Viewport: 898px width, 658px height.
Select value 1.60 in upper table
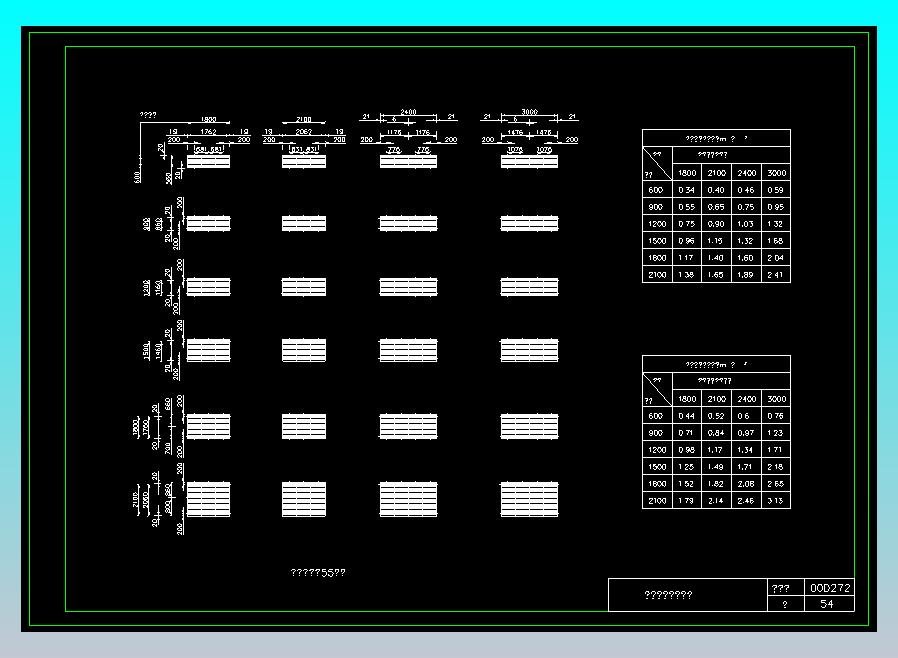coord(746,258)
